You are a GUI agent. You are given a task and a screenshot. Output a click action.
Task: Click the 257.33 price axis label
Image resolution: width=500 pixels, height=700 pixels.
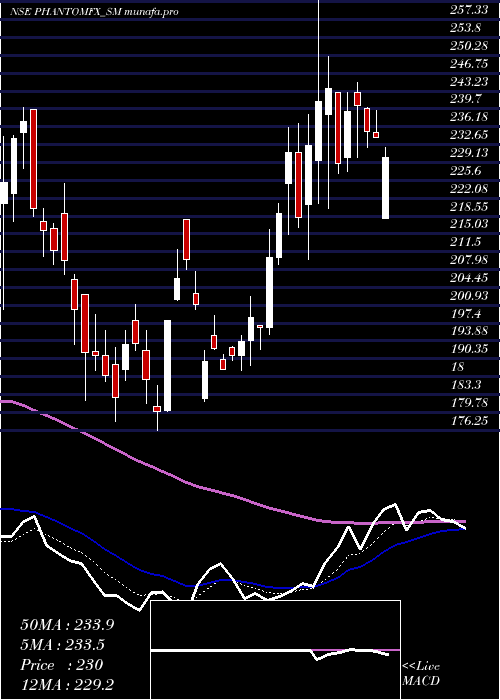(468, 10)
